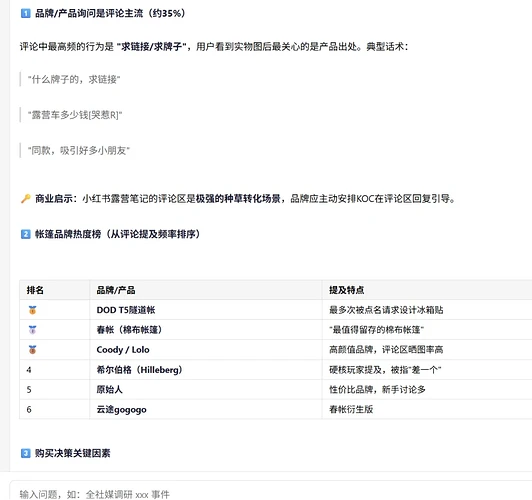Click the silver medal icon in ranking table
The height and width of the screenshot is (500, 532).
[32, 330]
